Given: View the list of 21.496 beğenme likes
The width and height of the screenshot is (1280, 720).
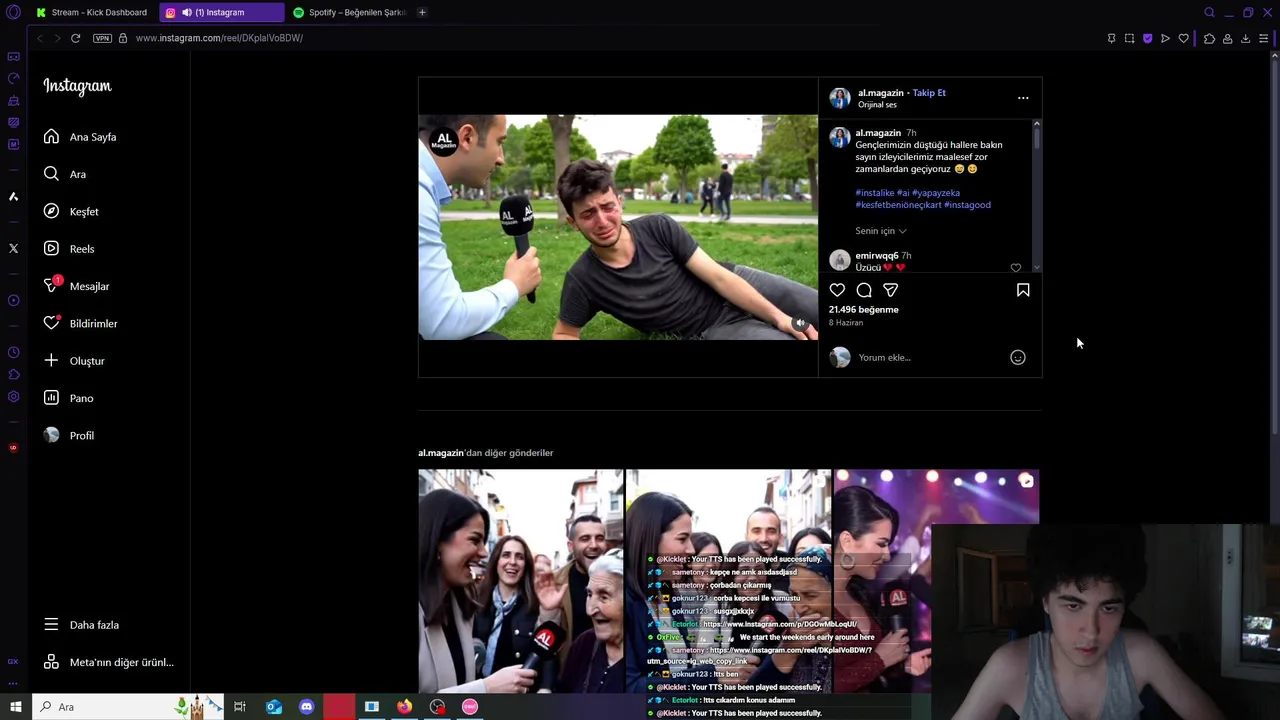Looking at the screenshot, I should tap(864, 310).
